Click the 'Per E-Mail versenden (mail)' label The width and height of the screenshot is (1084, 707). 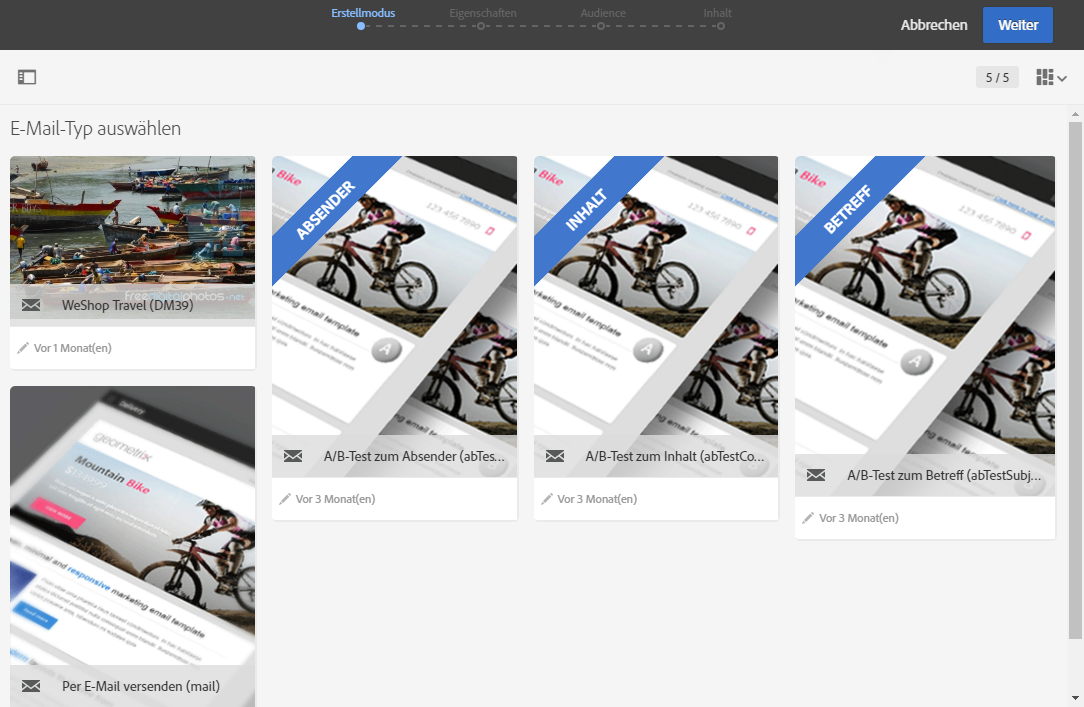(x=141, y=686)
